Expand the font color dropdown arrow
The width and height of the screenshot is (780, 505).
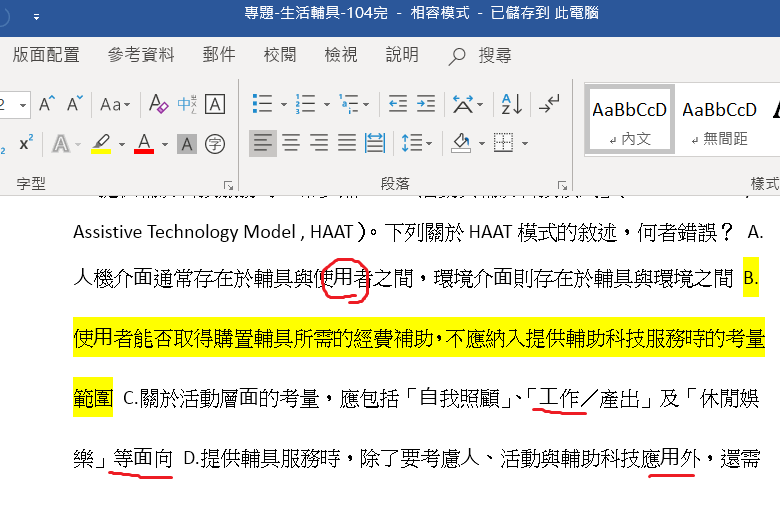pos(165,145)
